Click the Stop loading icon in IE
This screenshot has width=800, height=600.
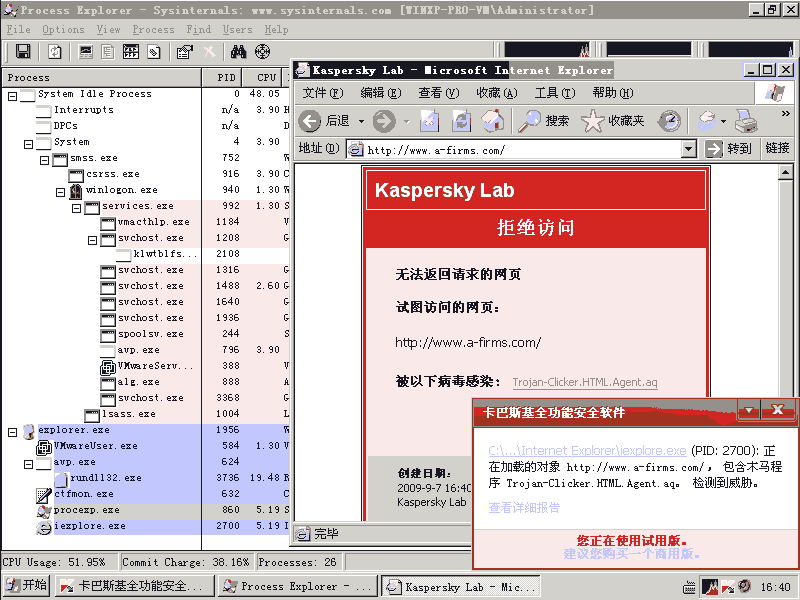click(x=430, y=121)
